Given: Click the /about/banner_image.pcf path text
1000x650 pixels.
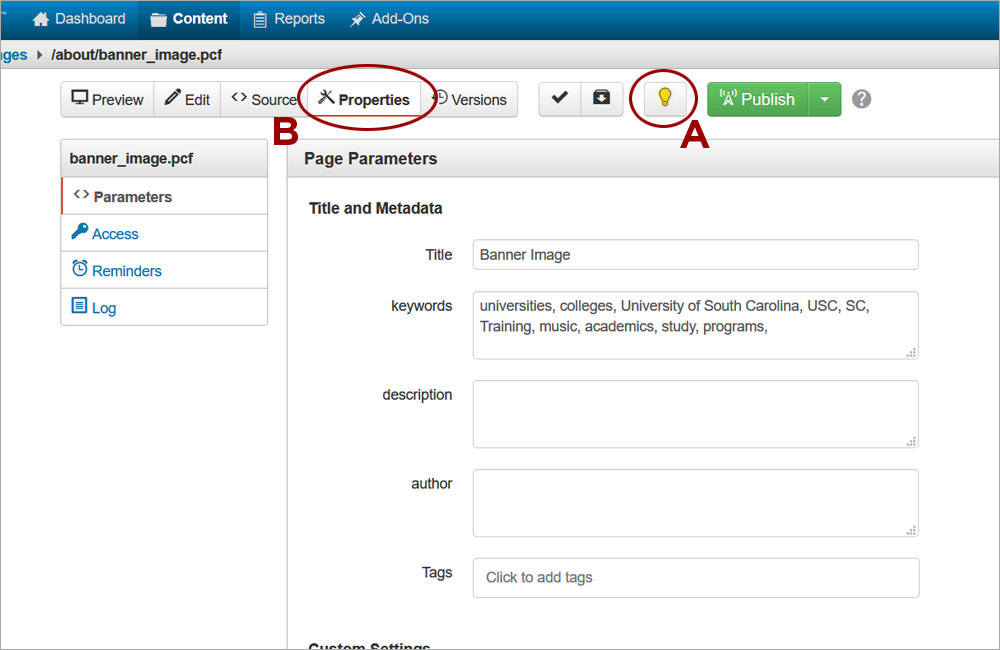Looking at the screenshot, I should coord(136,55).
